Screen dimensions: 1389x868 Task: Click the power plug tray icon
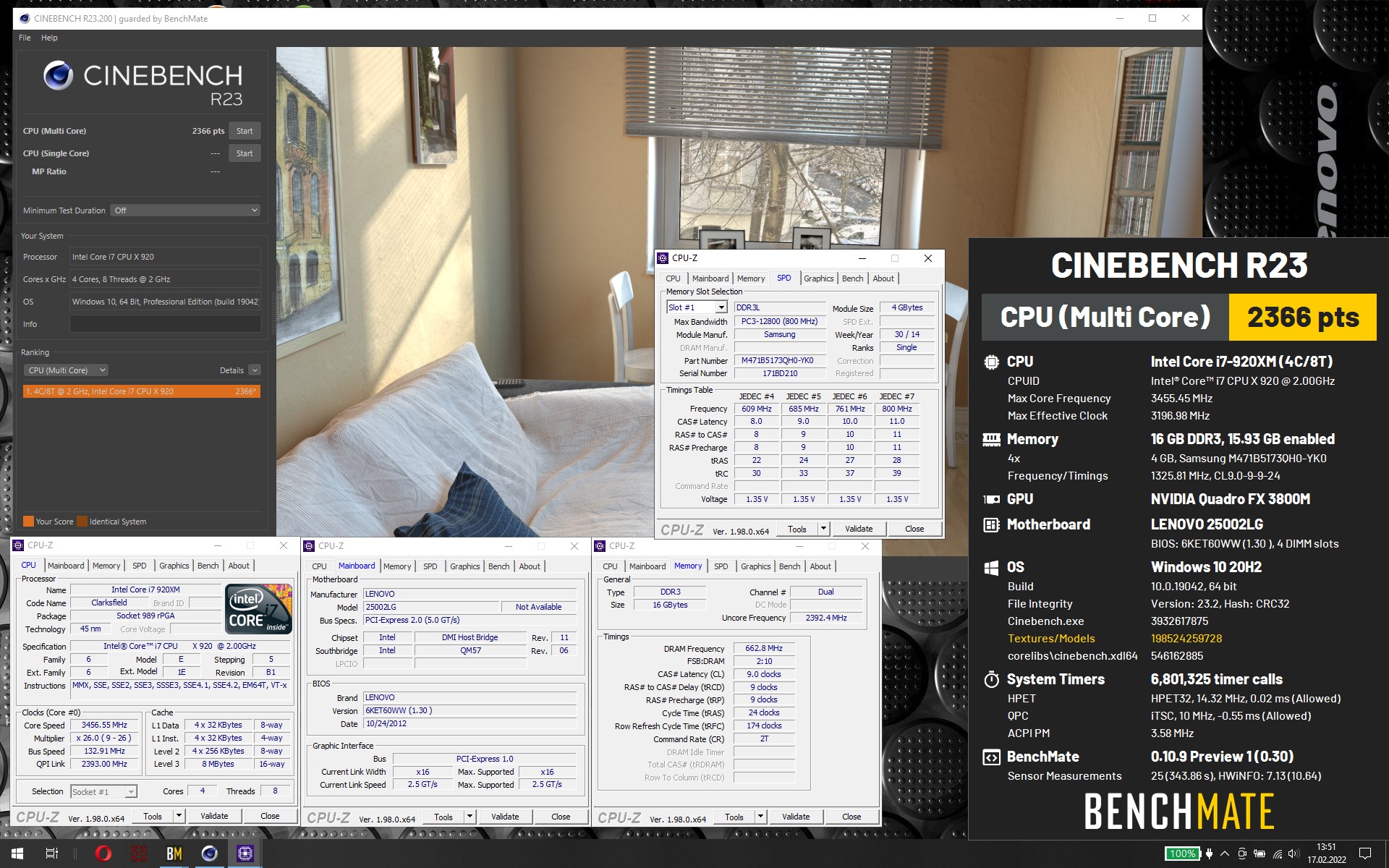point(1209,854)
